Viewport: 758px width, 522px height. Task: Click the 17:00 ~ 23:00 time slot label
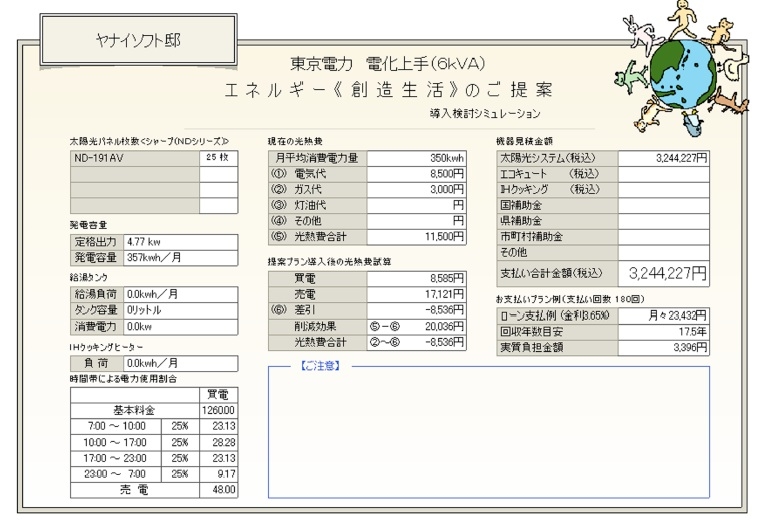pyautogui.click(x=115, y=458)
